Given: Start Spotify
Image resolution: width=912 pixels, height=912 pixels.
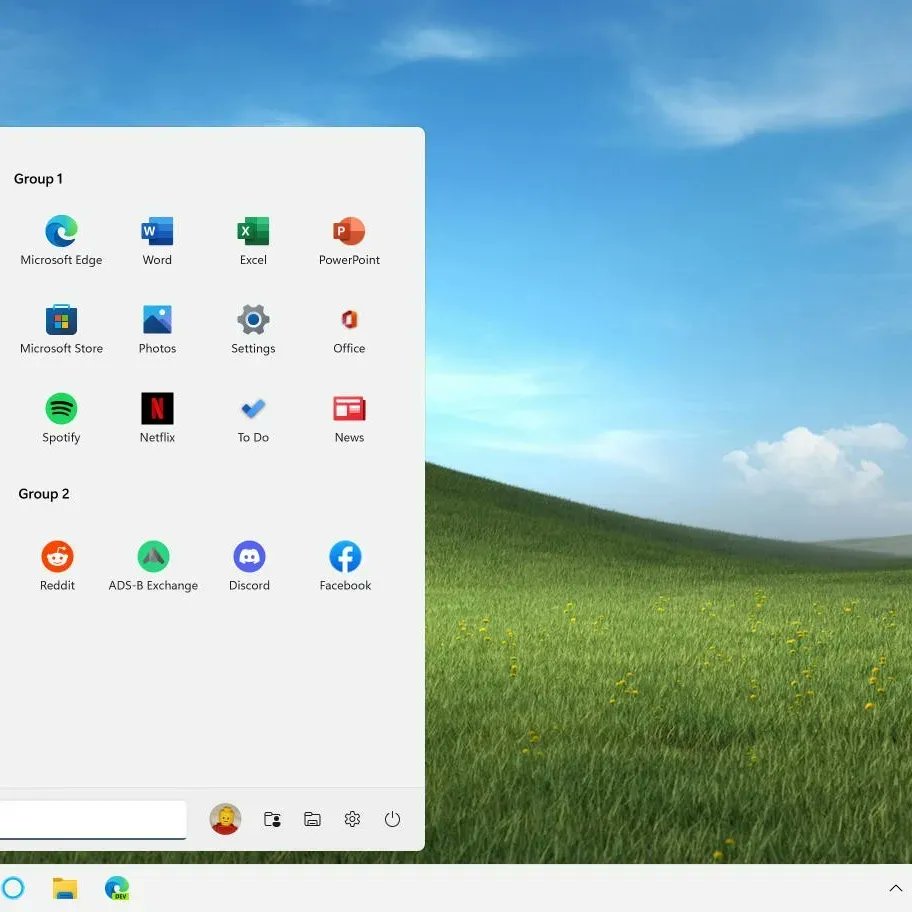Looking at the screenshot, I should pyautogui.click(x=61, y=408).
